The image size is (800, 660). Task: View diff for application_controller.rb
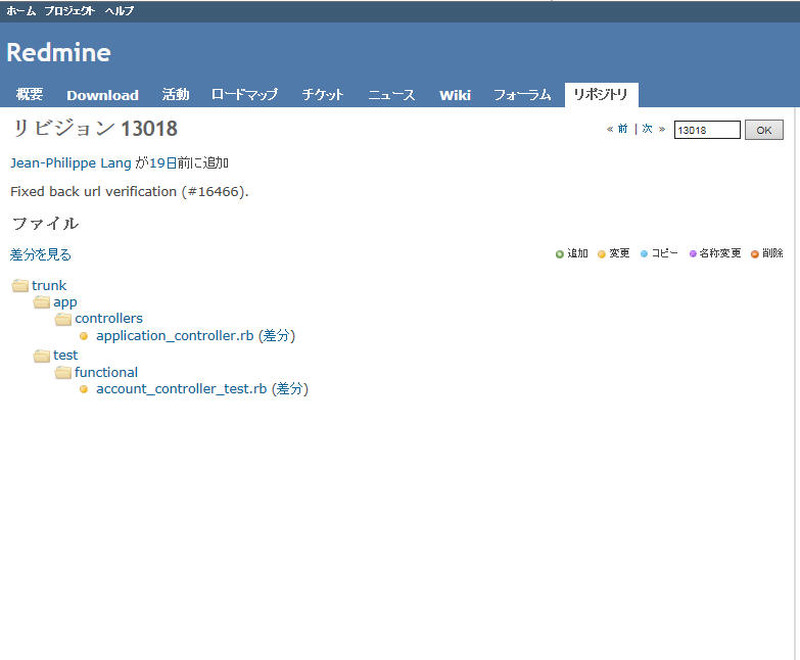[277, 336]
